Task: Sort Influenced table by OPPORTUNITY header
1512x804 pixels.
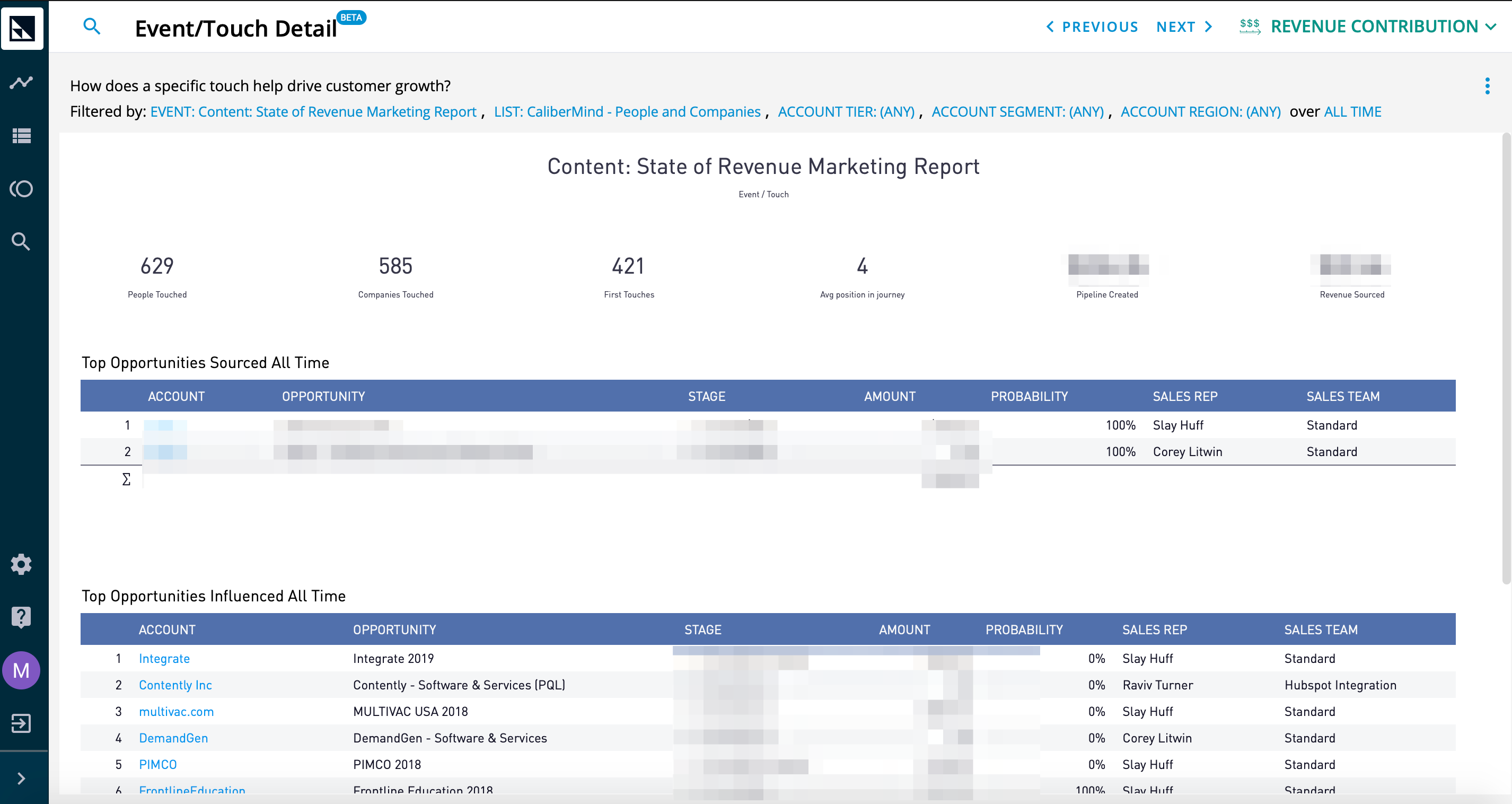Action: click(394, 630)
